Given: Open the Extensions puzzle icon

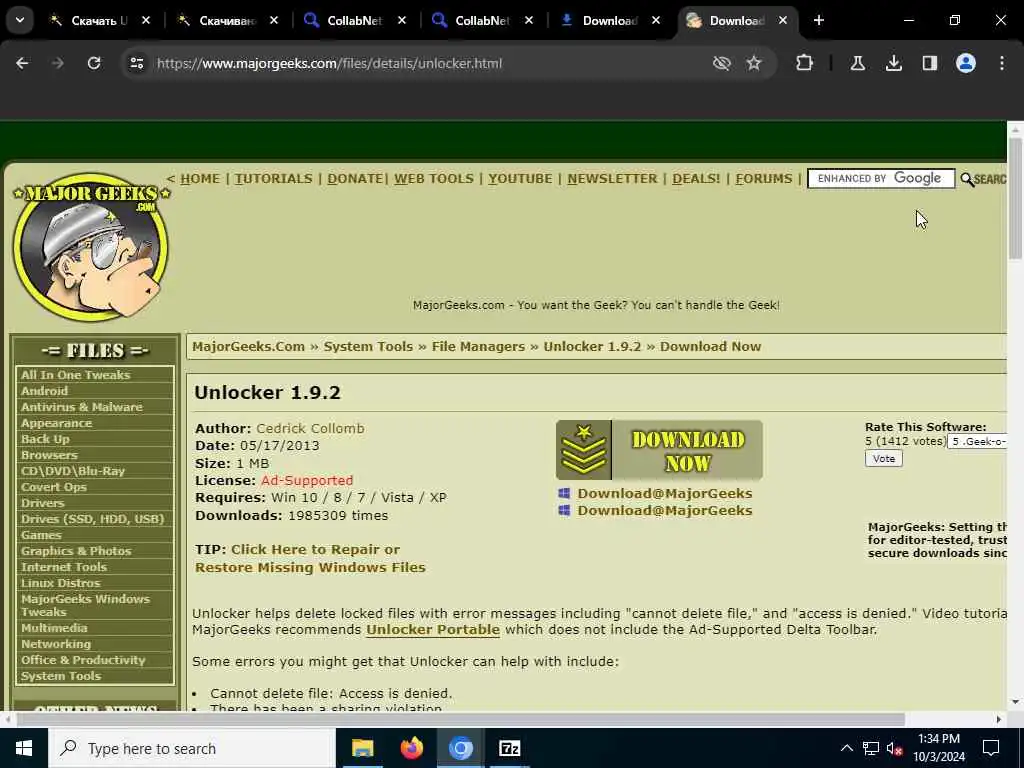Looking at the screenshot, I should [805, 63].
